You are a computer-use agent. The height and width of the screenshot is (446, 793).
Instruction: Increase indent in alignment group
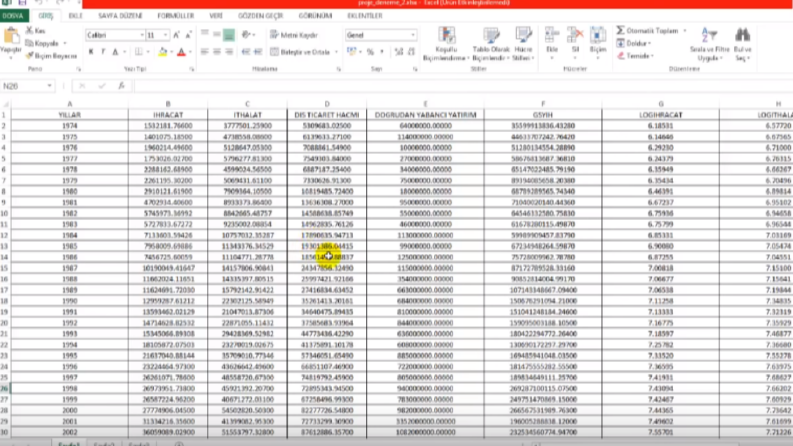click(x=258, y=52)
